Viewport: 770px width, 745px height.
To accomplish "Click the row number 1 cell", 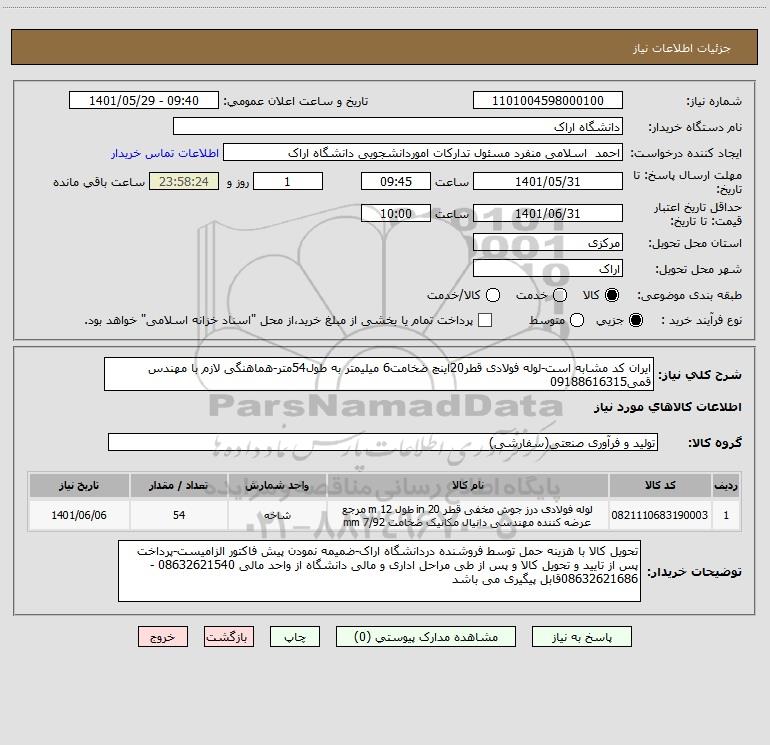I will point(726,515).
